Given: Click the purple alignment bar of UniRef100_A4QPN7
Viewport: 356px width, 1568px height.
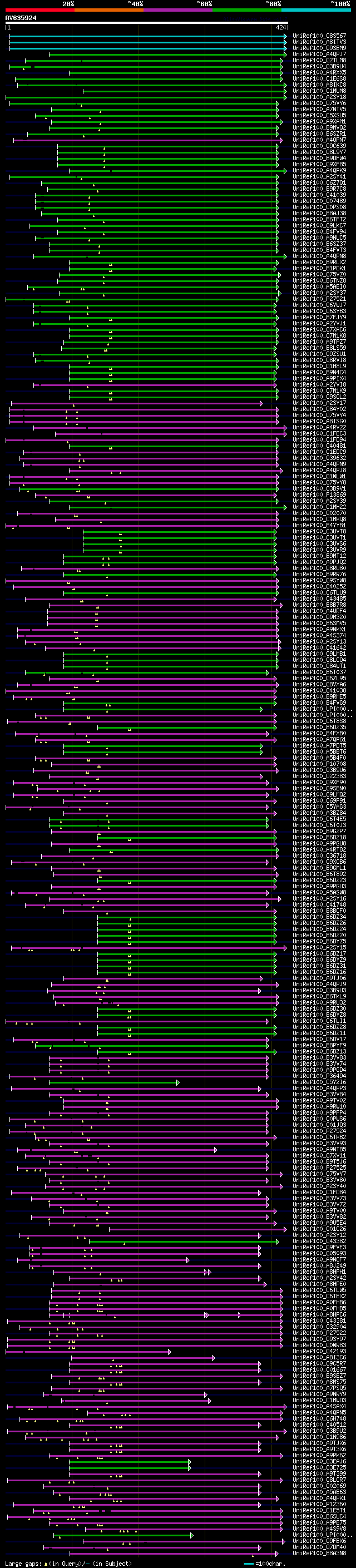Looking at the screenshot, I should pyautogui.click(x=148, y=141).
